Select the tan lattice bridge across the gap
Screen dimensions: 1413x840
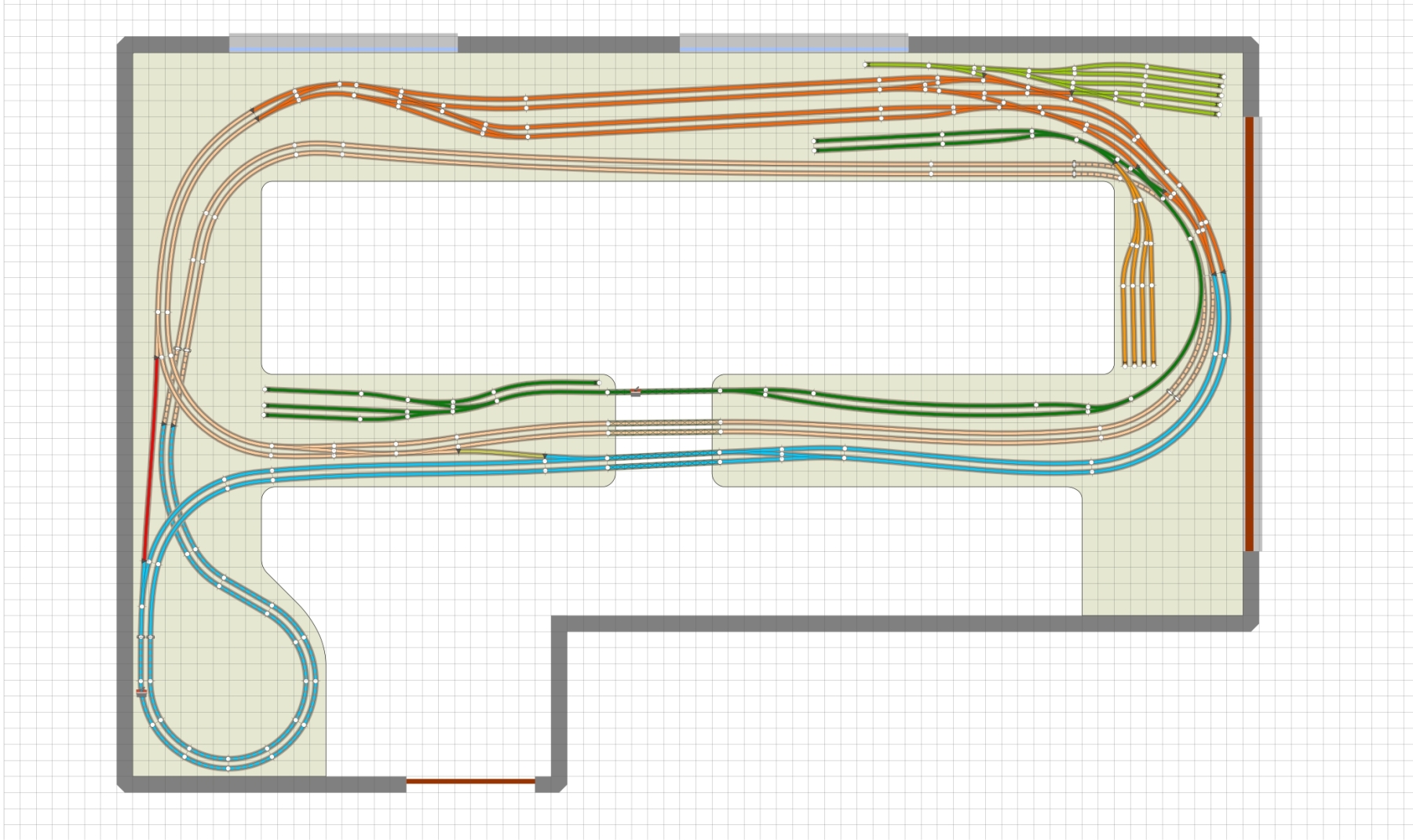click(664, 427)
